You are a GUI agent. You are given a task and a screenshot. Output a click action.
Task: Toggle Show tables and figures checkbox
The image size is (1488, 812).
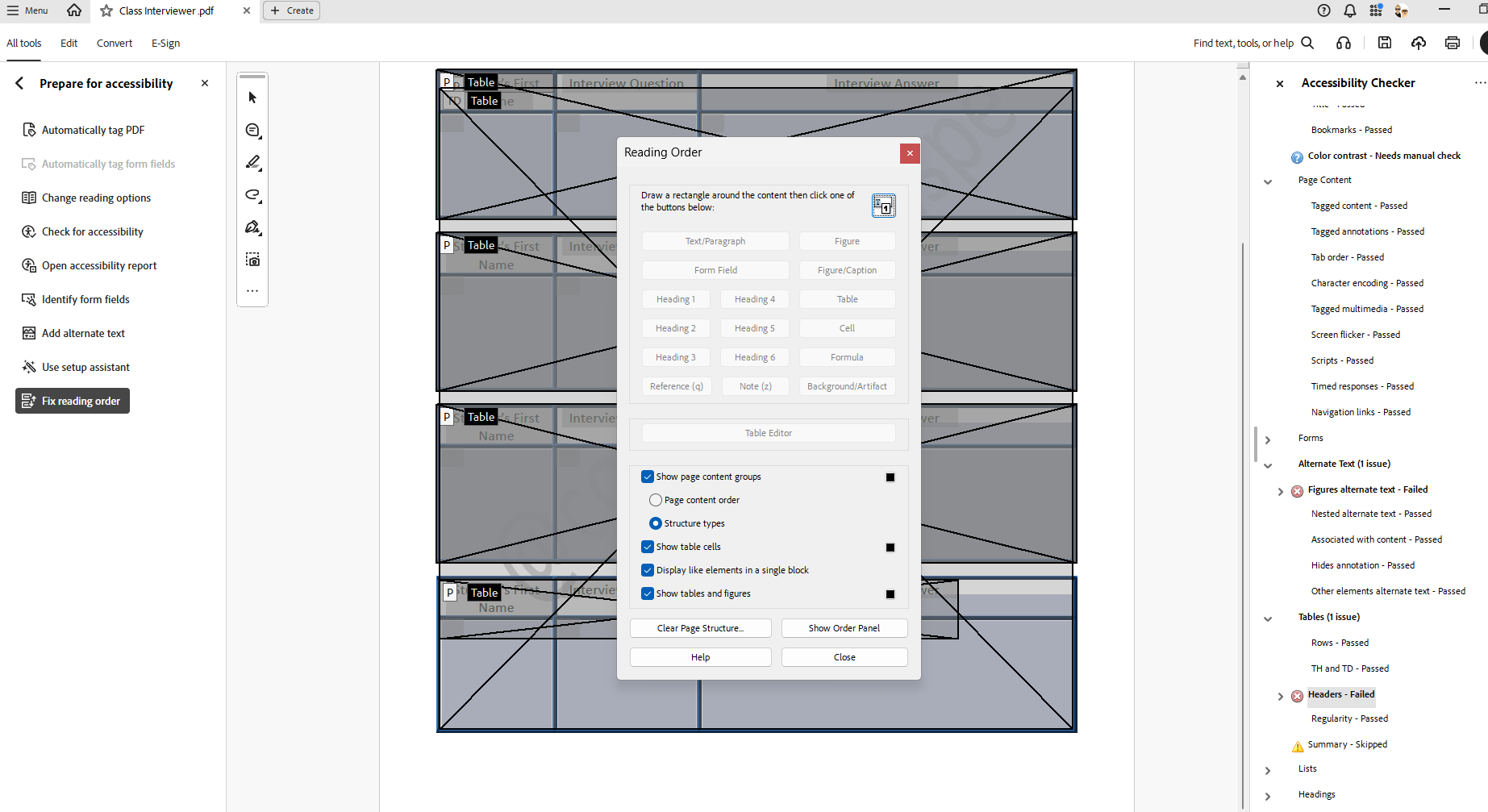648,593
